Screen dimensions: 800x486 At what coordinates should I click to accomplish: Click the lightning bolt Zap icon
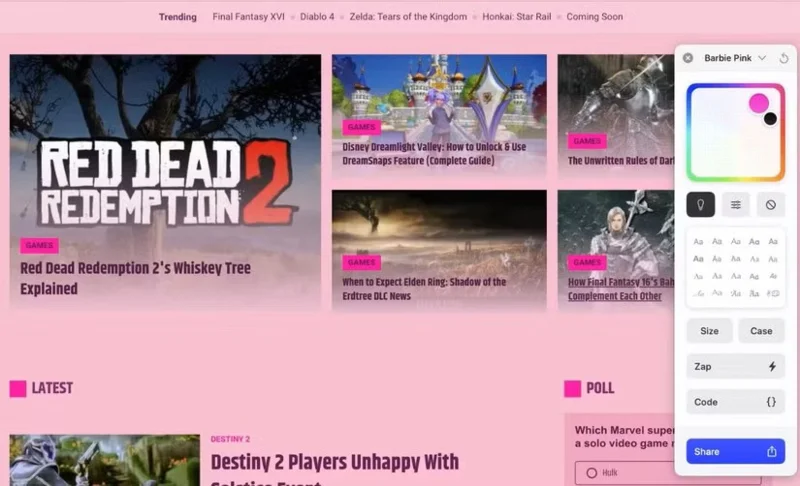772,367
